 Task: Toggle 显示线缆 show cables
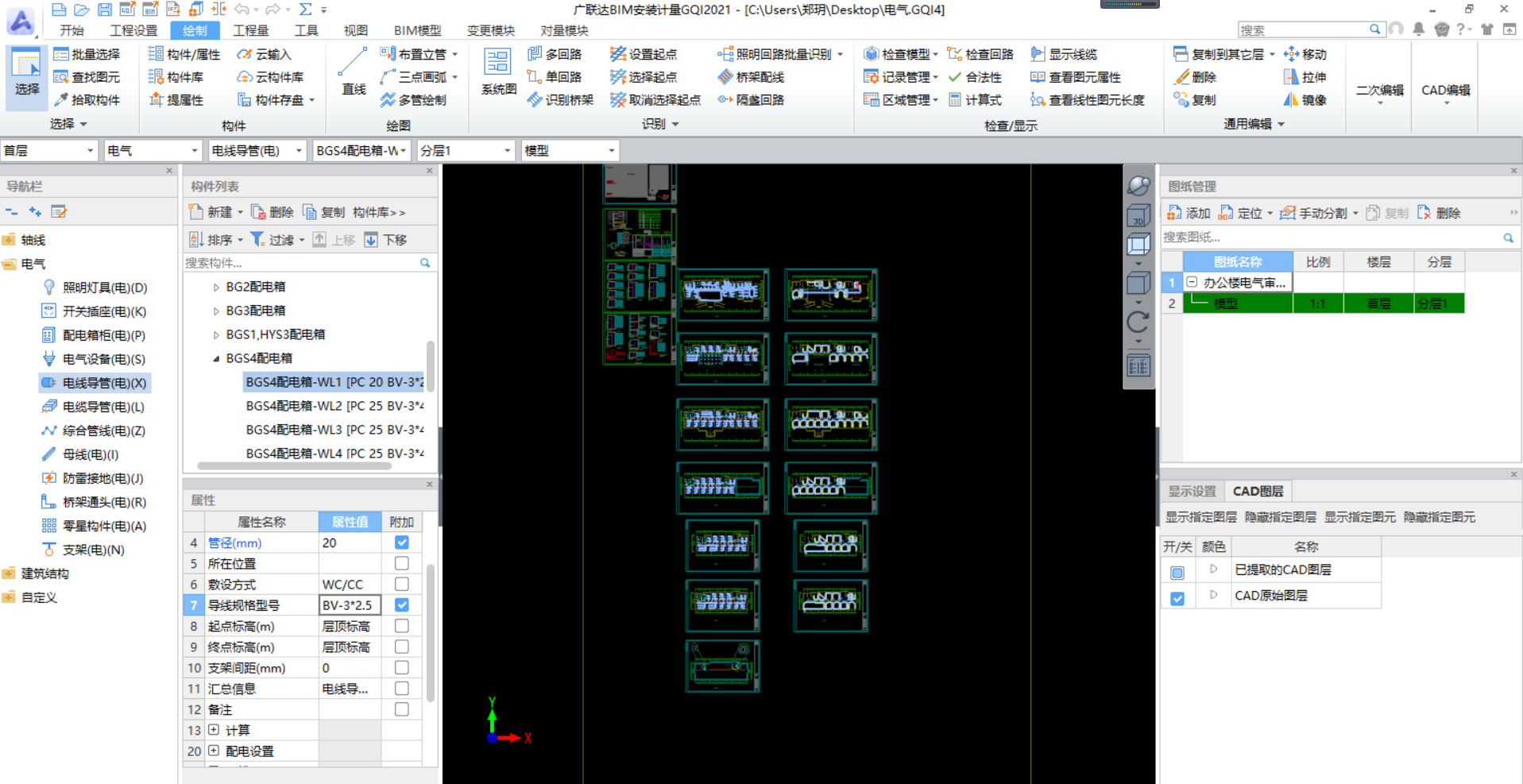point(1064,54)
